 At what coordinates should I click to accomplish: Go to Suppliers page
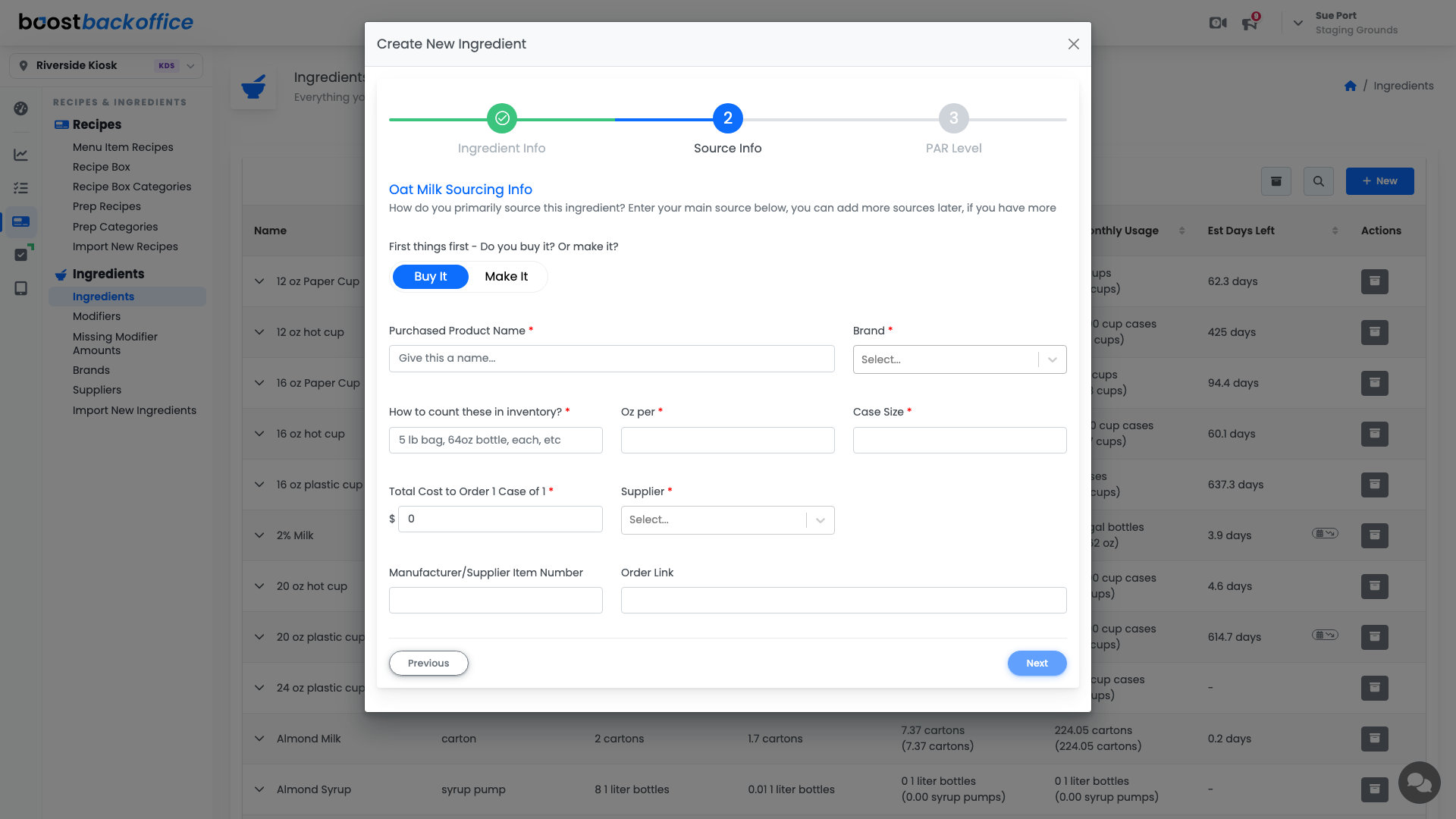pos(97,390)
